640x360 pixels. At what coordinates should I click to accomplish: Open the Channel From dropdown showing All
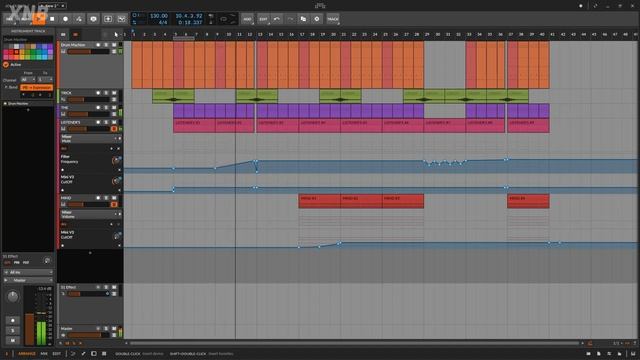click(x=28, y=79)
